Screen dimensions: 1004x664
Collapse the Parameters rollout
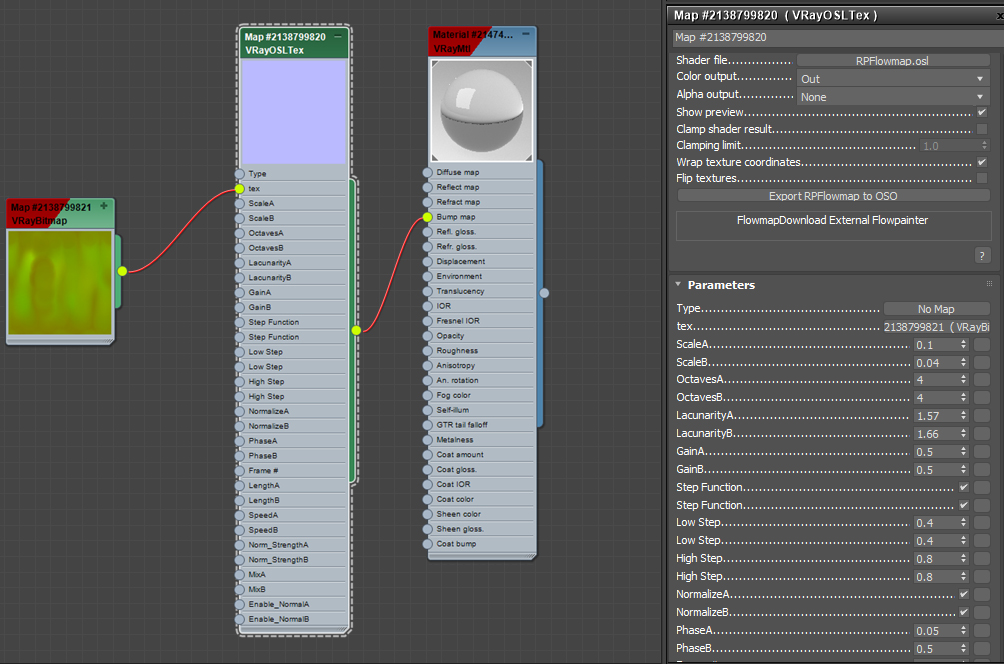coord(678,284)
